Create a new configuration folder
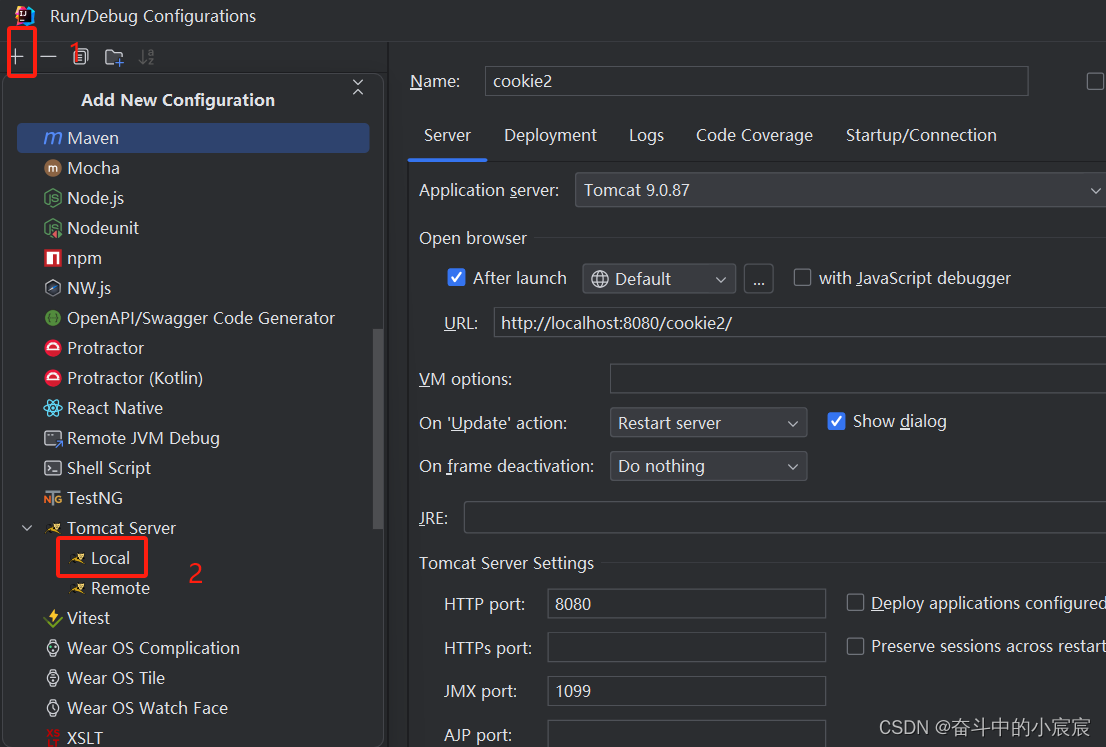Screen dimensions: 1106x747 coord(113,57)
